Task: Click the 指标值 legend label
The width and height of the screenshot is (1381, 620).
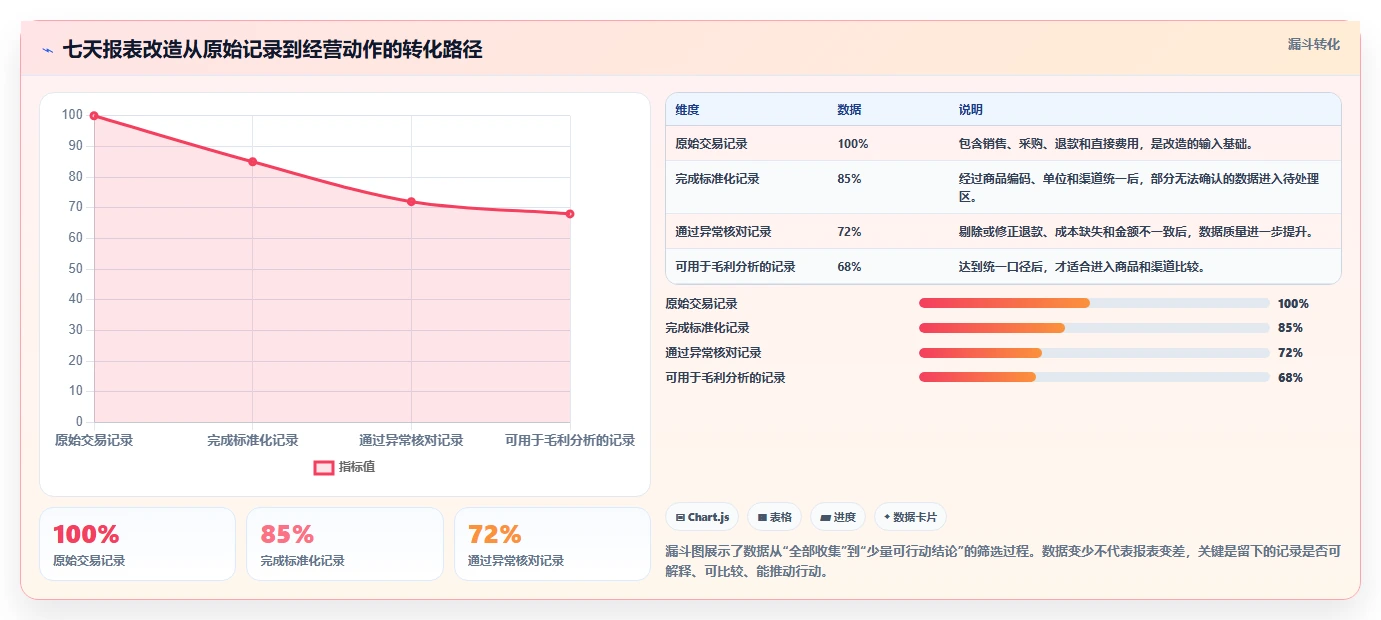Action: [x=357, y=467]
